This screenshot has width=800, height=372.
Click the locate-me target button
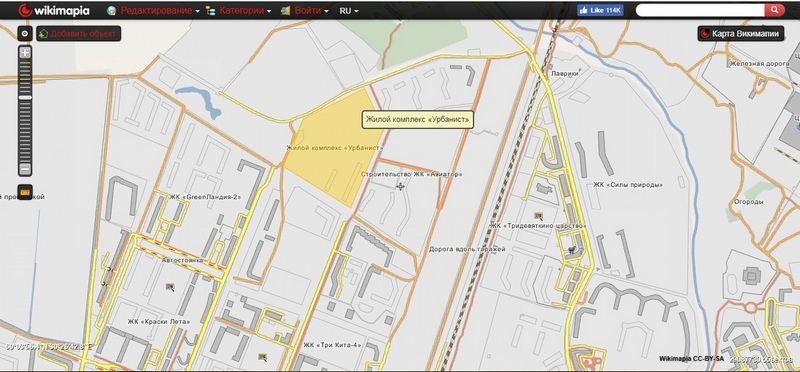(25, 34)
